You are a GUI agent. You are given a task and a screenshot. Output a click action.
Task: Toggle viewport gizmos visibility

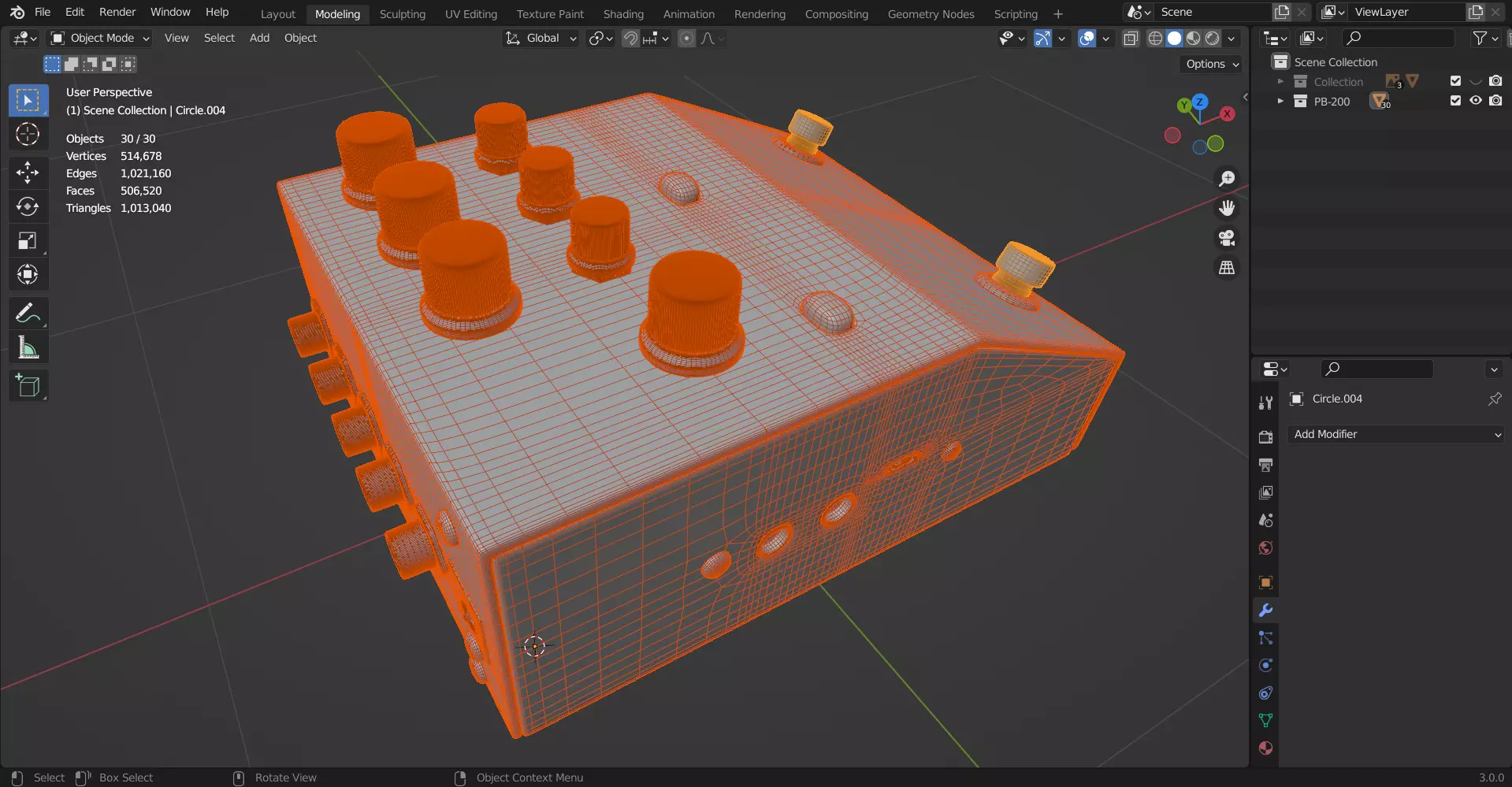click(1042, 38)
